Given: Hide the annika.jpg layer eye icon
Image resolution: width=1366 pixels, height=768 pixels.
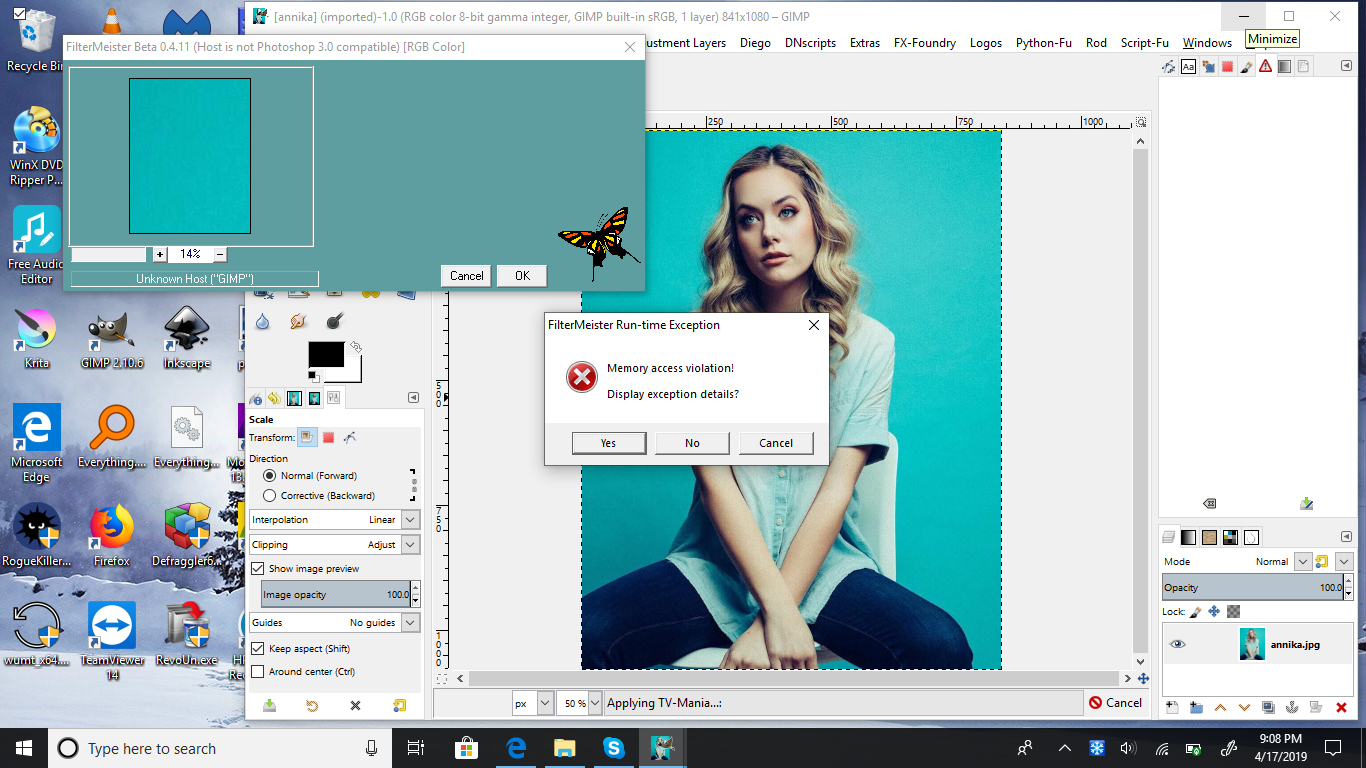Looking at the screenshot, I should point(1177,644).
